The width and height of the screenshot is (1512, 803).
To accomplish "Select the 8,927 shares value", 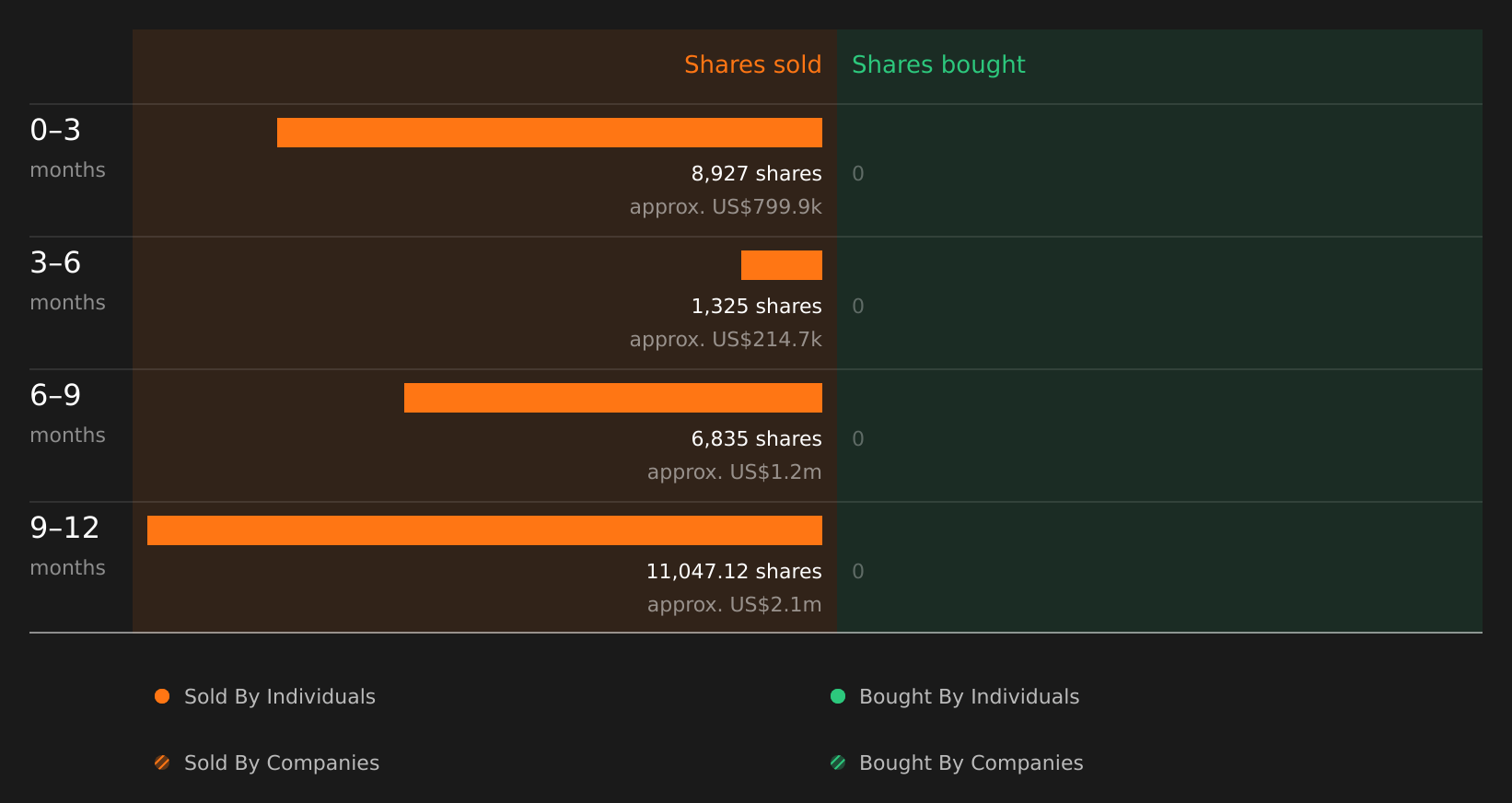I will coord(756,173).
